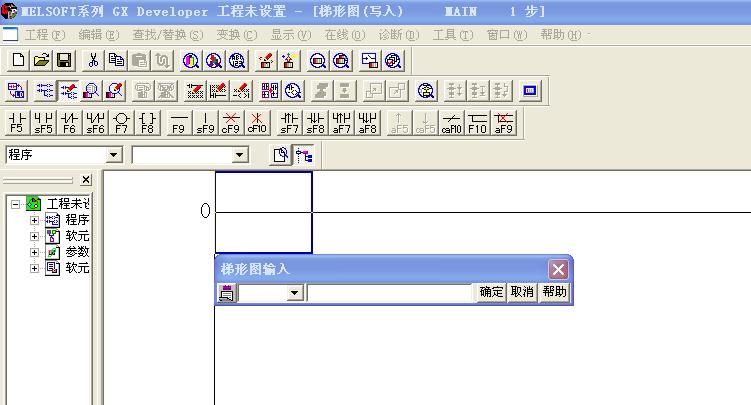The image size is (751, 405).
Task: Open an existing project via folder icon
Action: click(41, 61)
